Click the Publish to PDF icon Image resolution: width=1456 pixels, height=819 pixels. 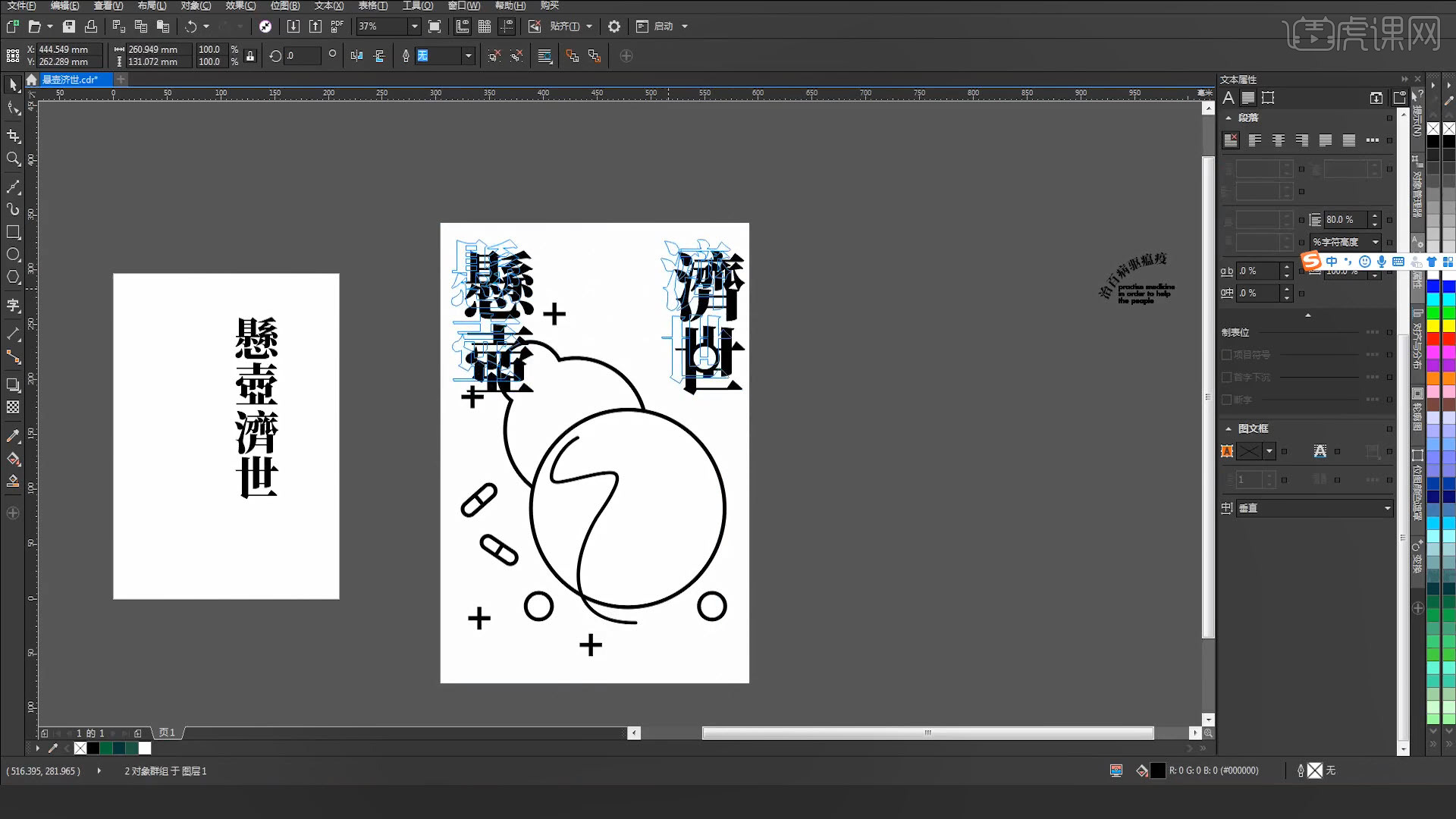[337, 27]
